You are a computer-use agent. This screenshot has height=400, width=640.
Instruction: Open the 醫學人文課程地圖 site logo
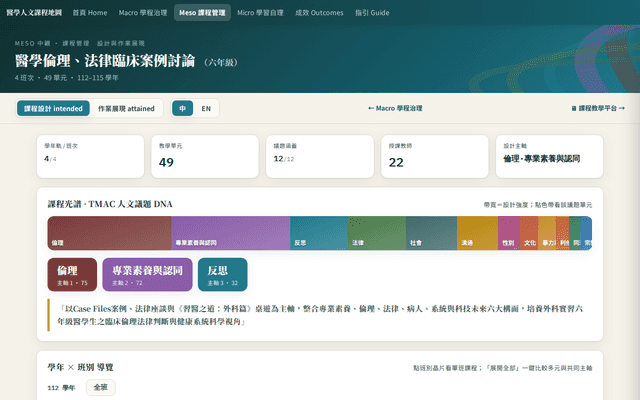(x=34, y=13)
